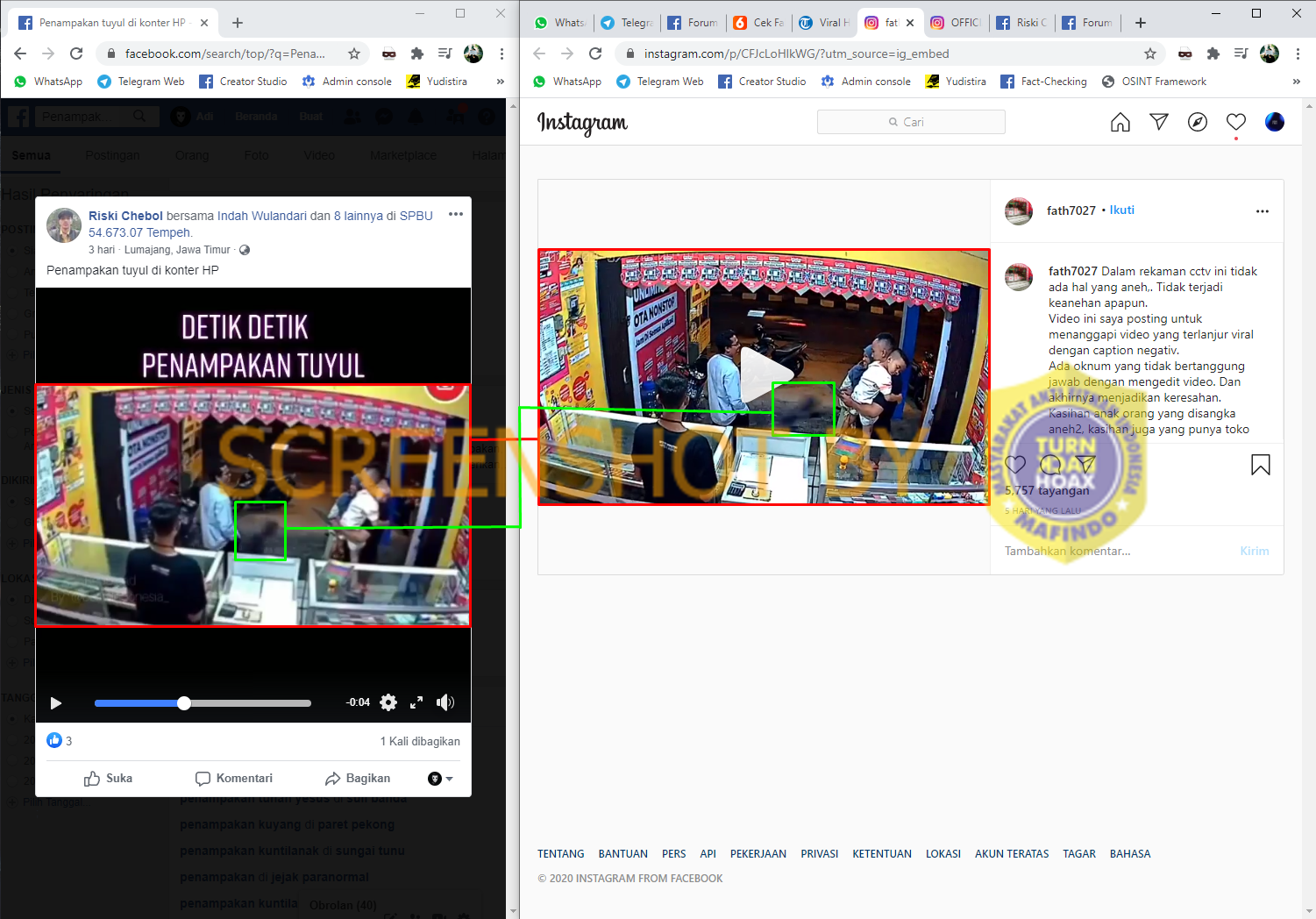Open audience avatar dropdown beside Bagikan

(x=440, y=779)
